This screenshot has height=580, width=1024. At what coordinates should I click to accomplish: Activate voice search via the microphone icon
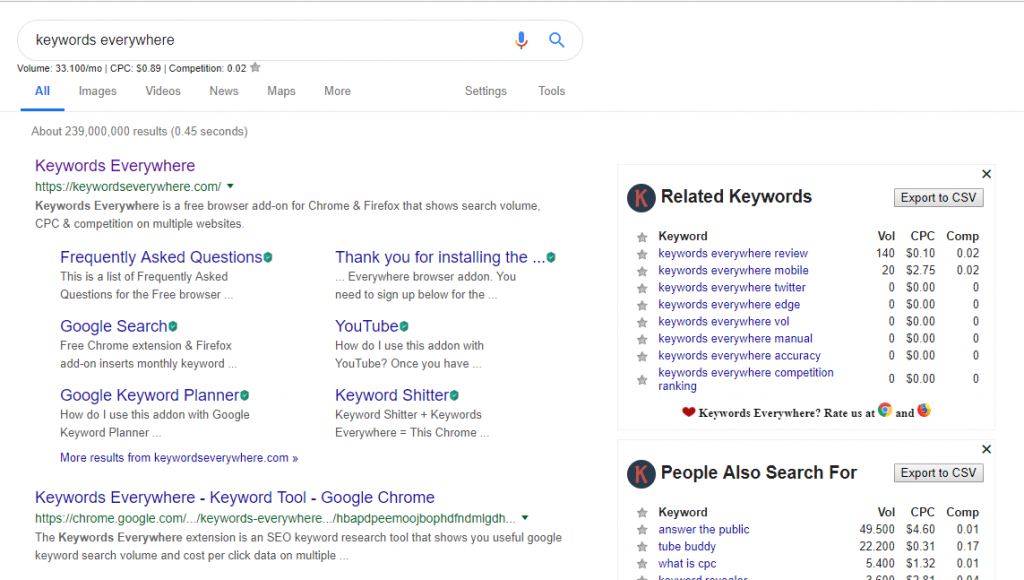(x=521, y=40)
